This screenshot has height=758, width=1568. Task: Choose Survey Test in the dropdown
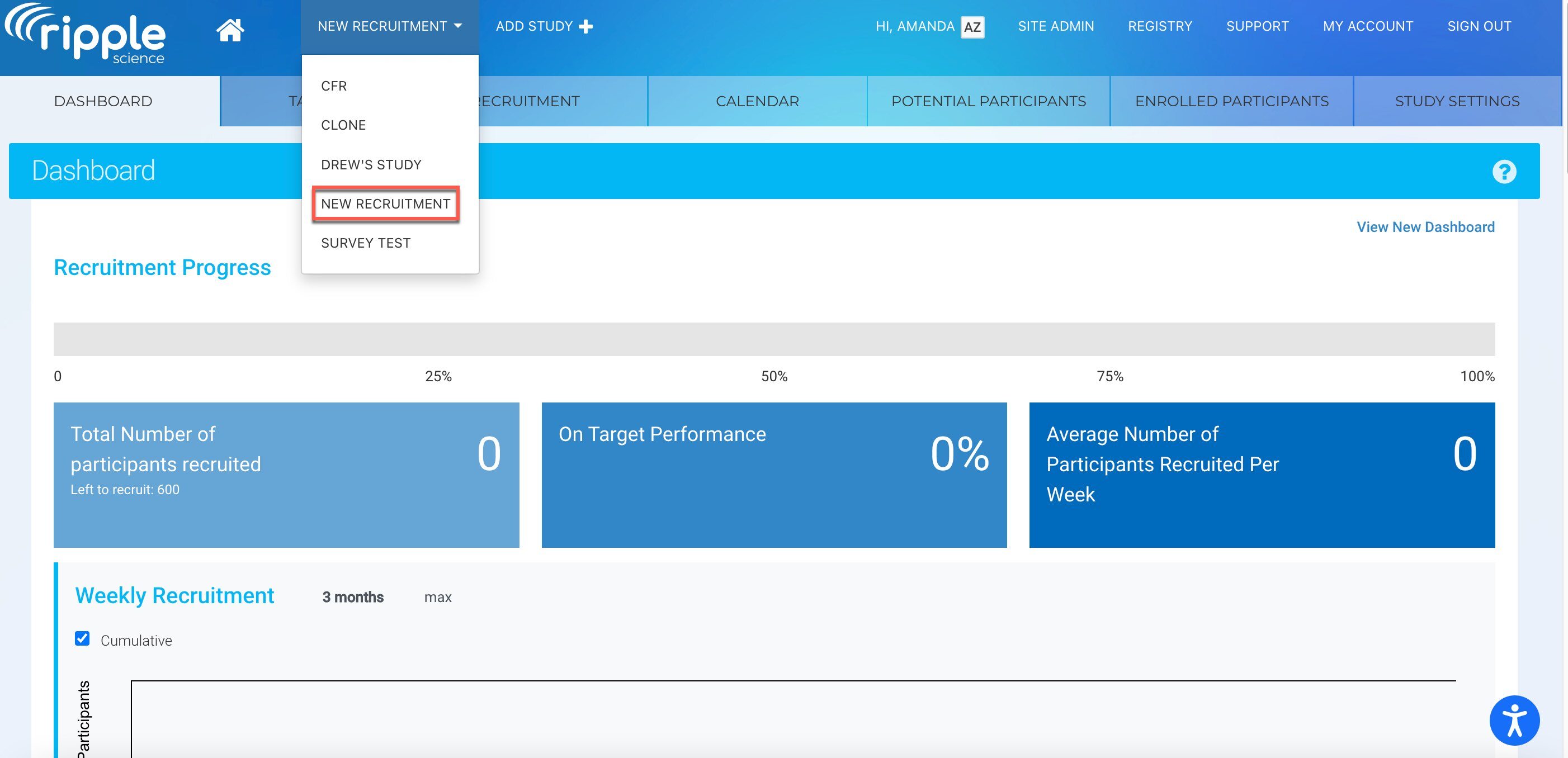(365, 243)
